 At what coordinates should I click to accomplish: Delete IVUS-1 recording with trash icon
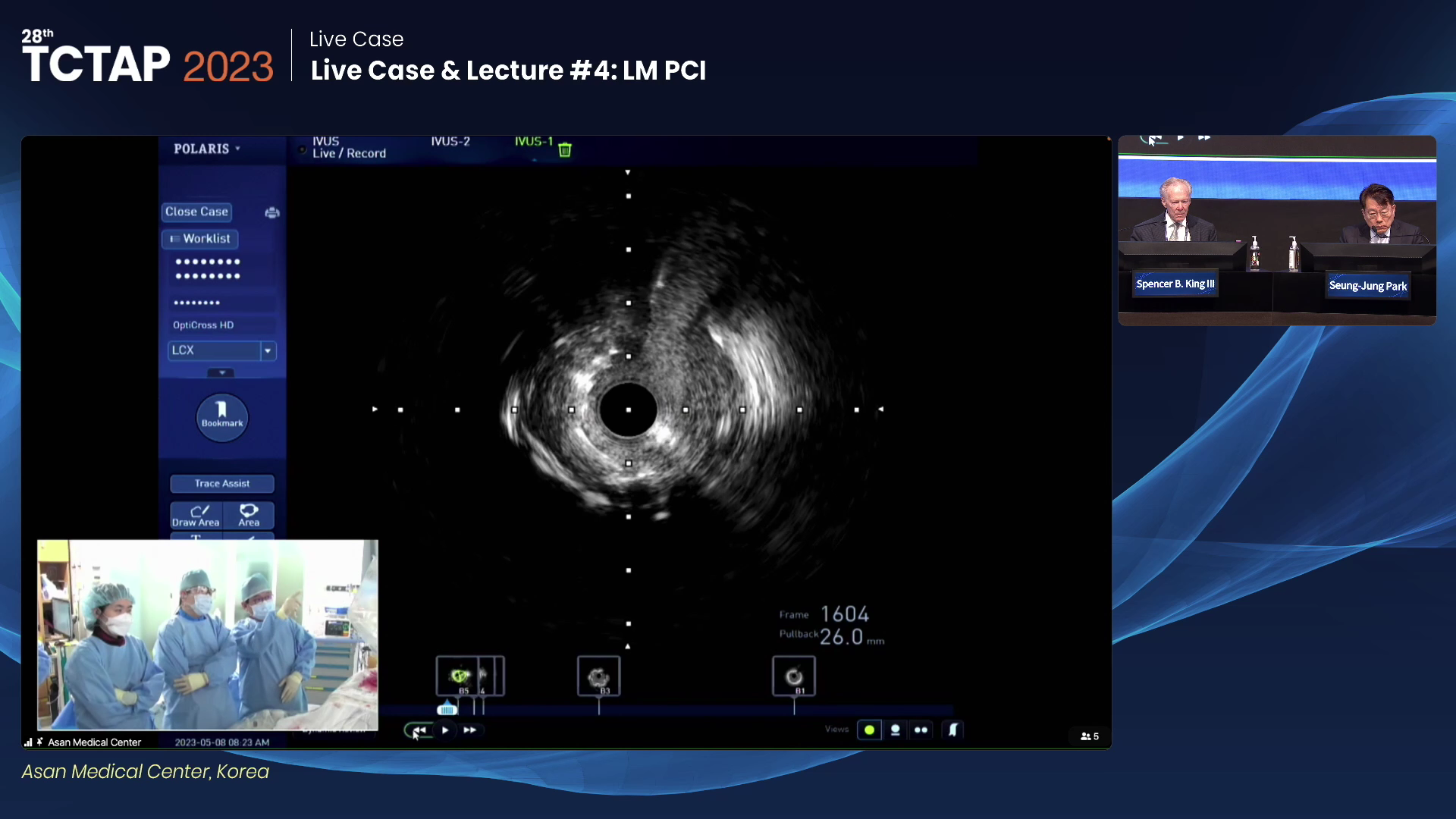point(565,149)
